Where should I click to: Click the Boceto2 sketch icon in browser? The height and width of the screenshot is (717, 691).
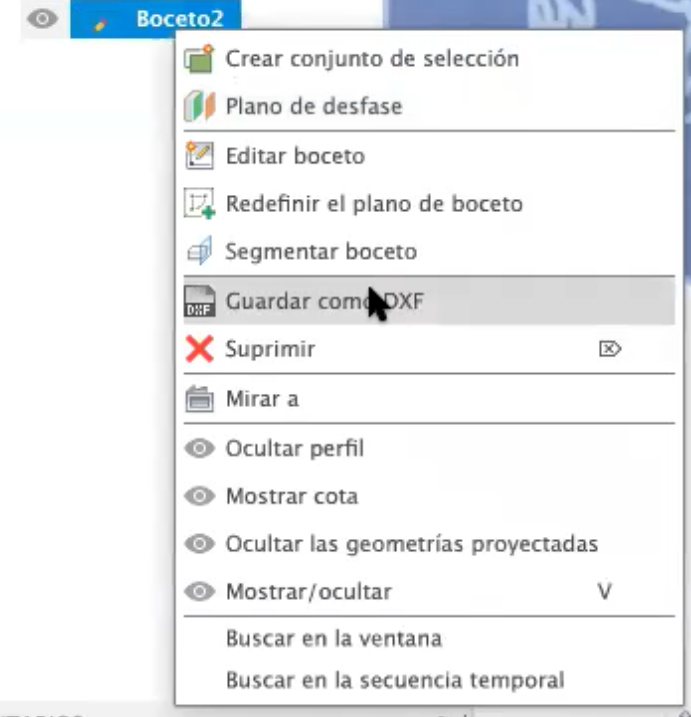coord(100,20)
